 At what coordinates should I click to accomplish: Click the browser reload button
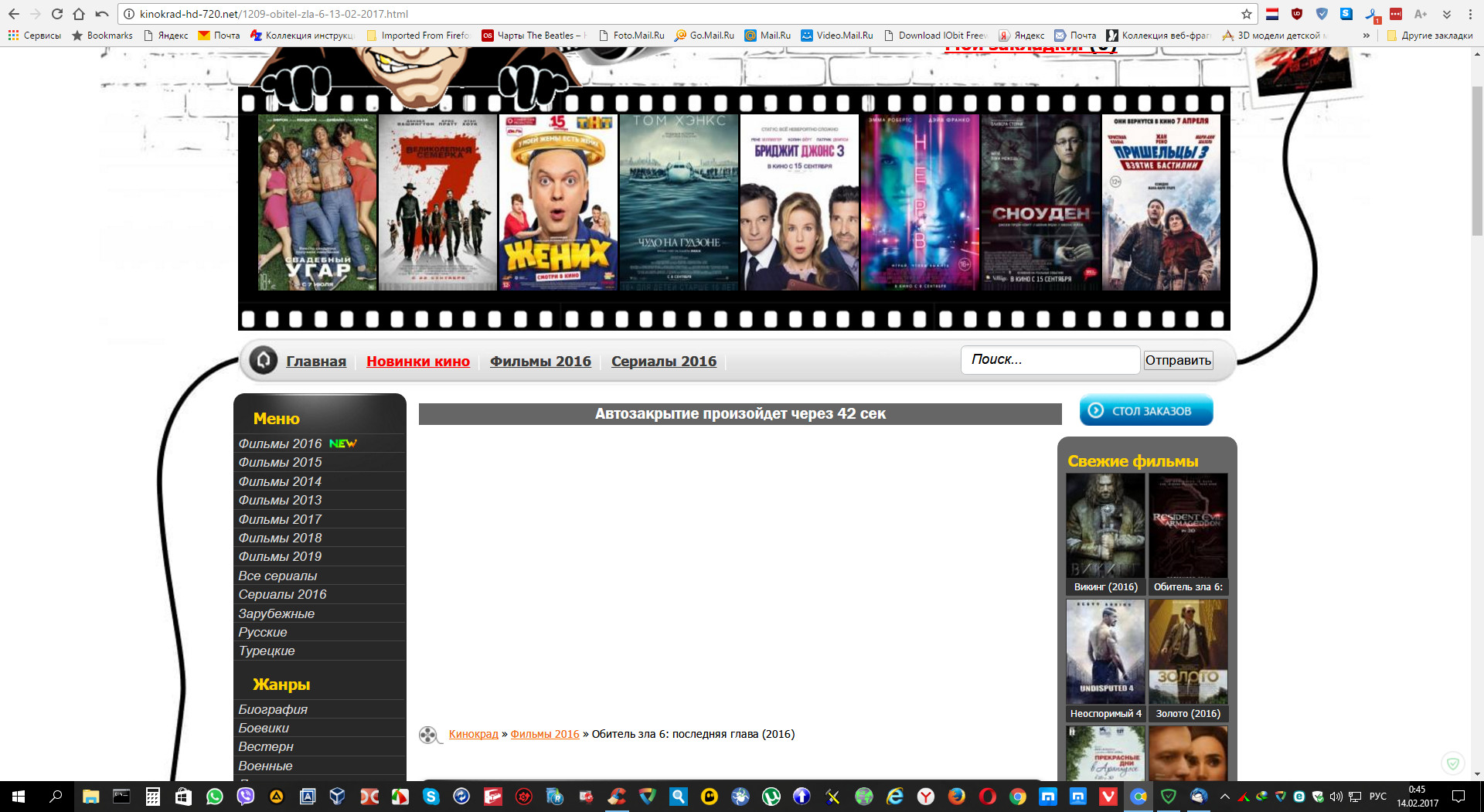pos(57,14)
